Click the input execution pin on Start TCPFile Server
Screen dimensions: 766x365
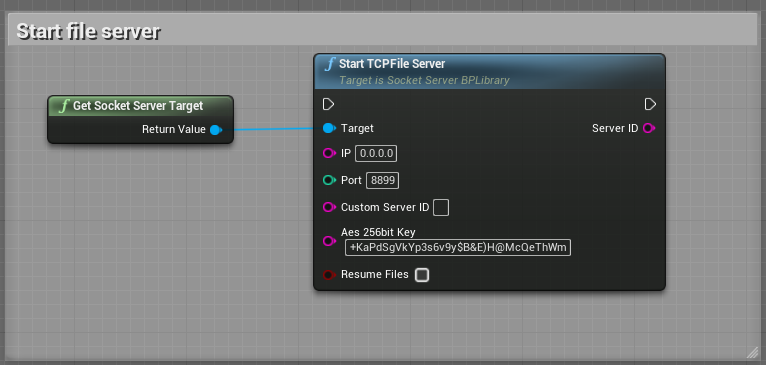[329, 104]
